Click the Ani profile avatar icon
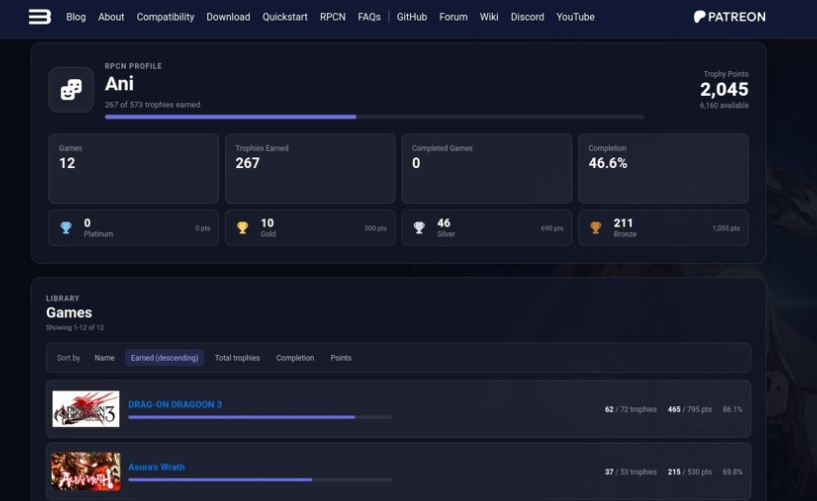 point(71,90)
